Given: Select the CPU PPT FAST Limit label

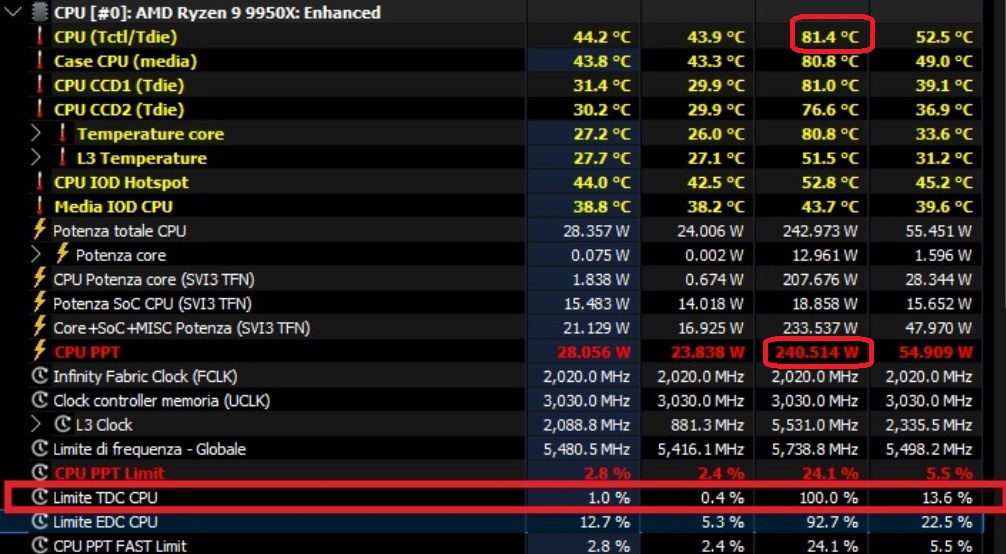Looking at the screenshot, I should [120, 546].
